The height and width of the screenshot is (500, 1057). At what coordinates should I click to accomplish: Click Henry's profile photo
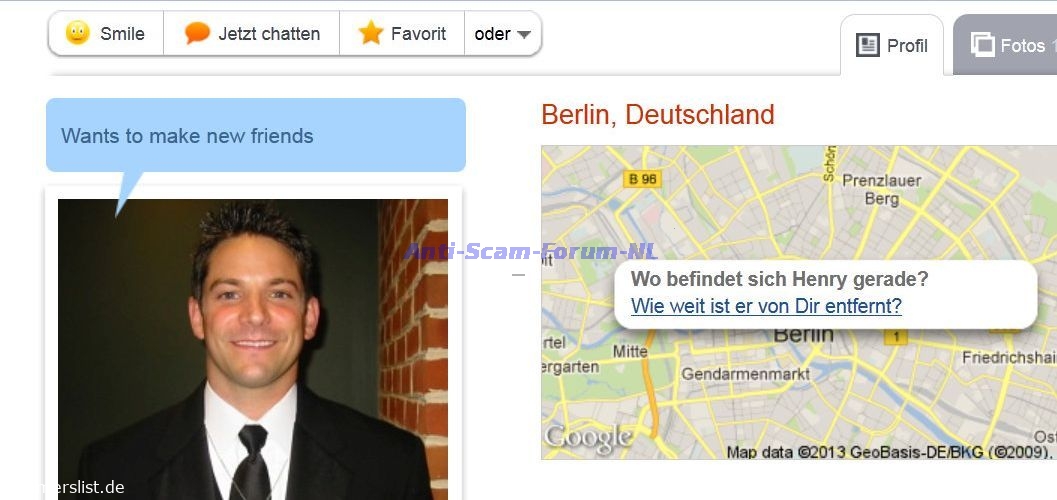click(253, 349)
